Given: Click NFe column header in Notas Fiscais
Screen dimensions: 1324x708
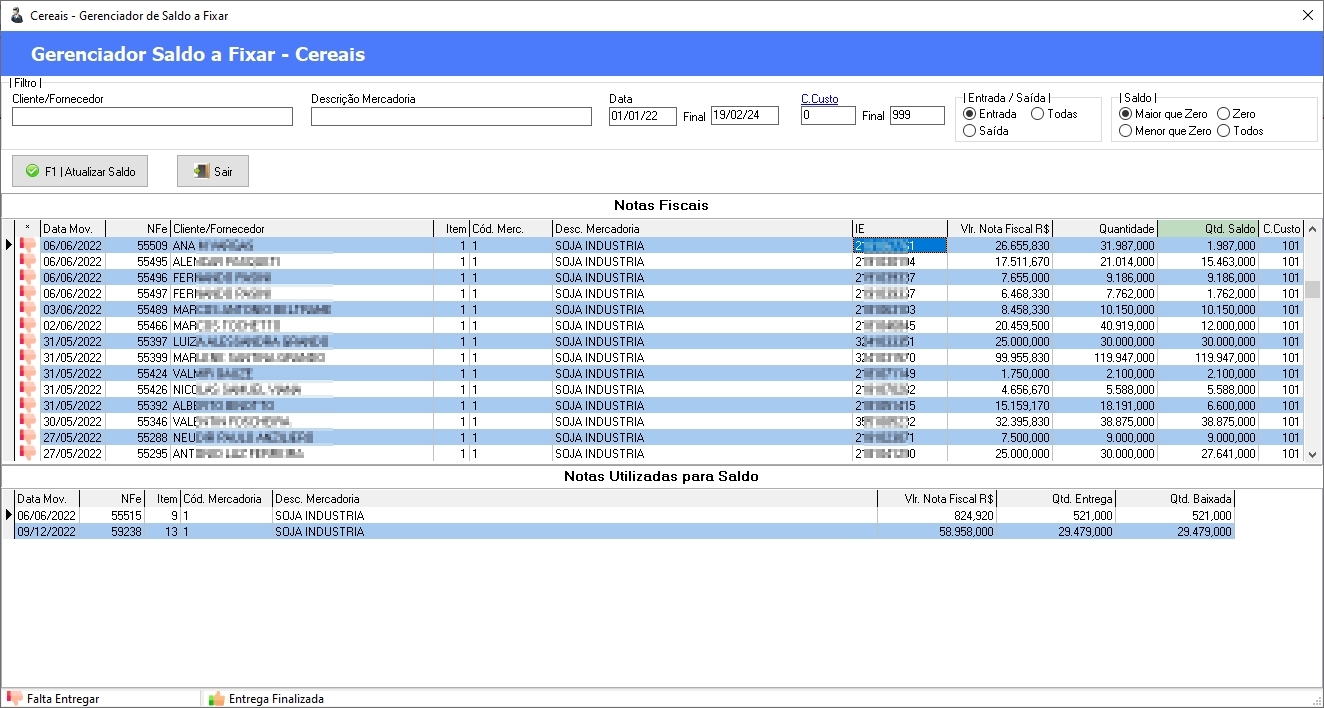Looking at the screenshot, I should (138, 229).
